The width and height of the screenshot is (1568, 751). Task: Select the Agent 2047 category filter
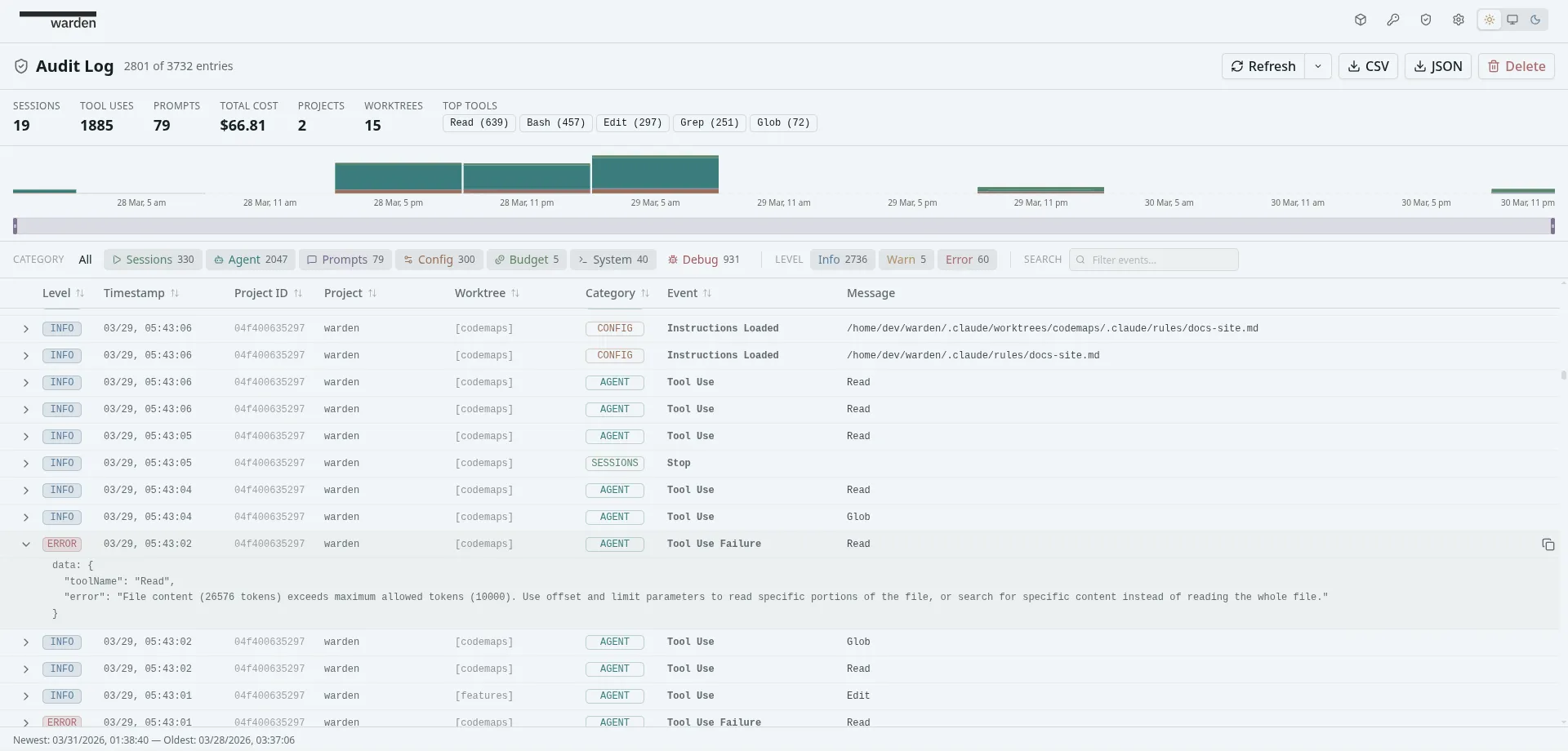[x=251, y=260]
